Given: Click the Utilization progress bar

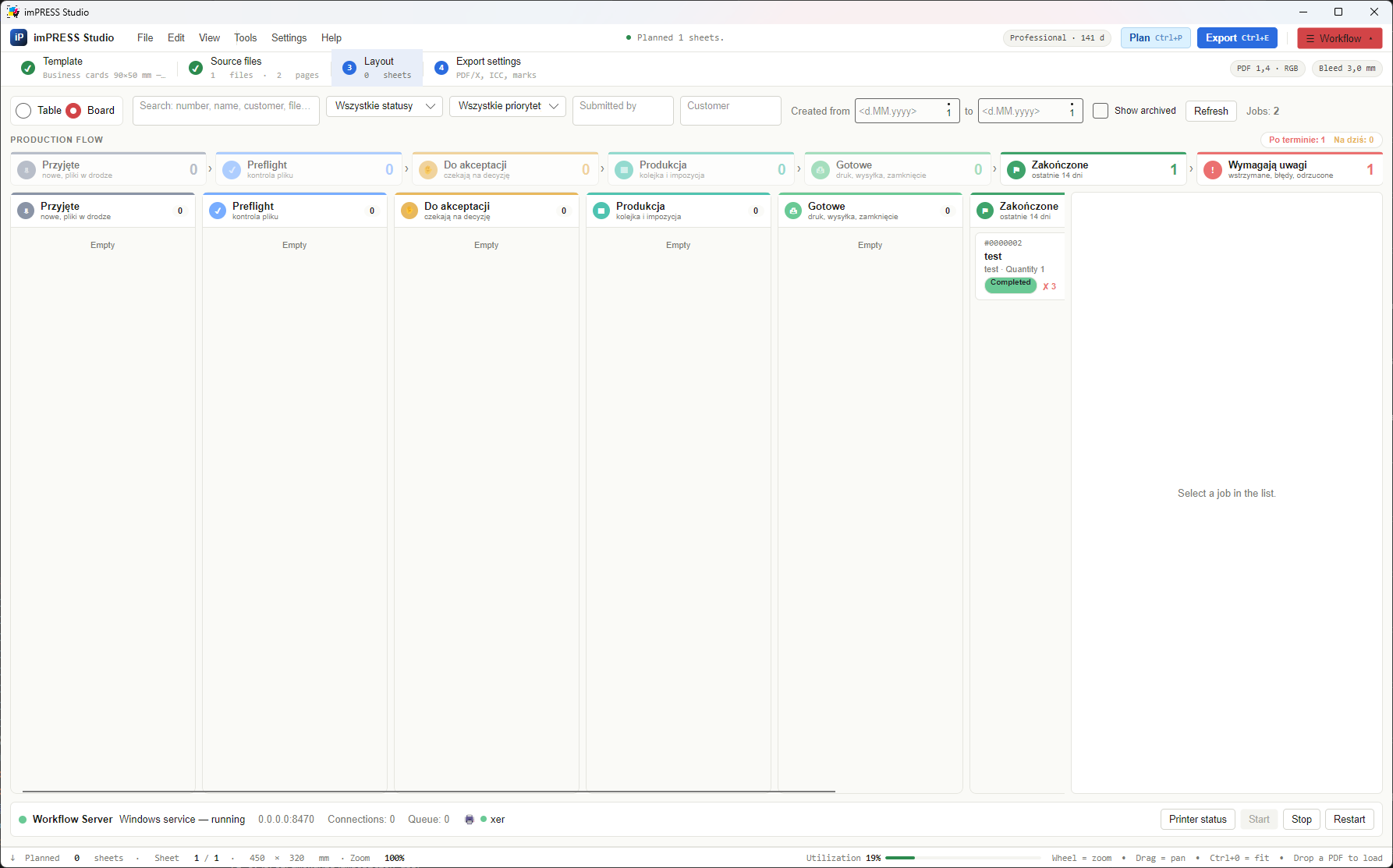Looking at the screenshot, I should click(962, 858).
